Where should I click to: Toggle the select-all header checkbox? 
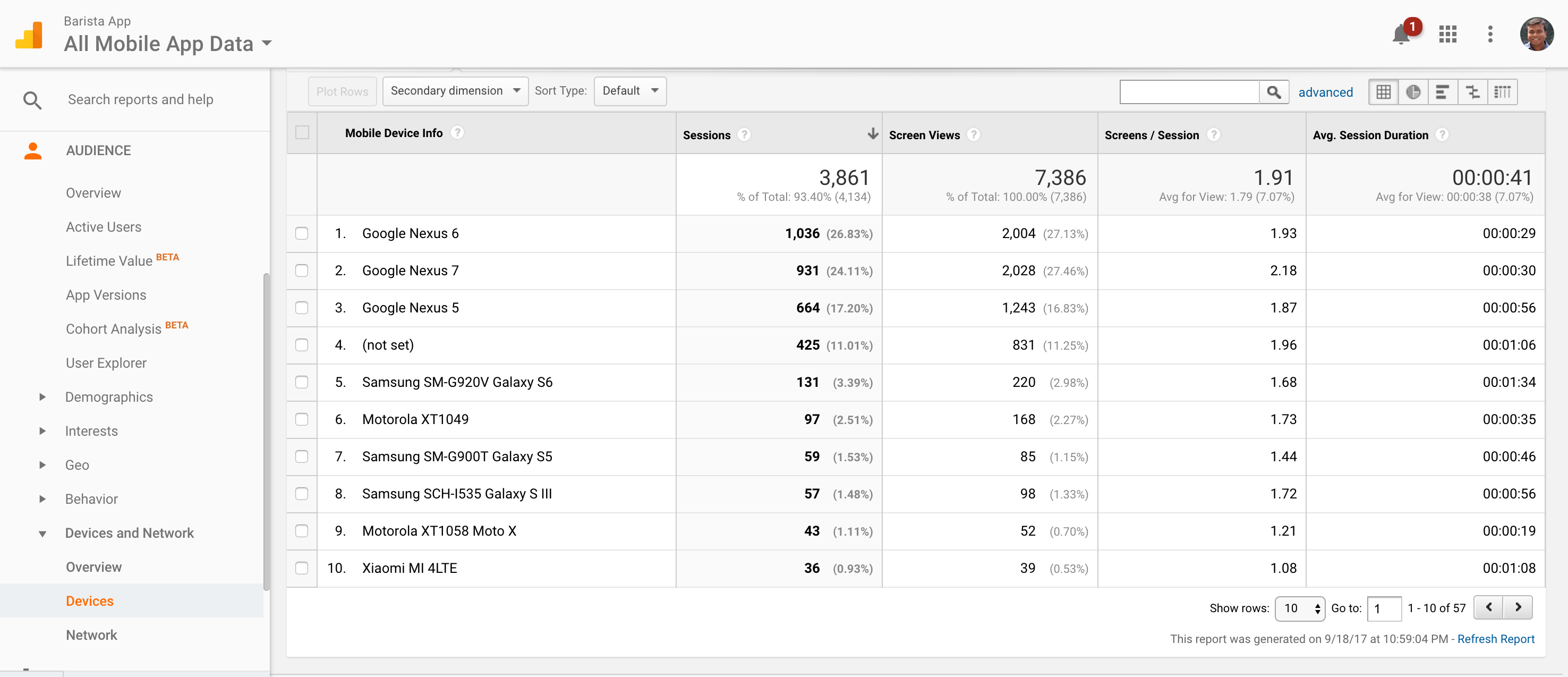point(302,133)
